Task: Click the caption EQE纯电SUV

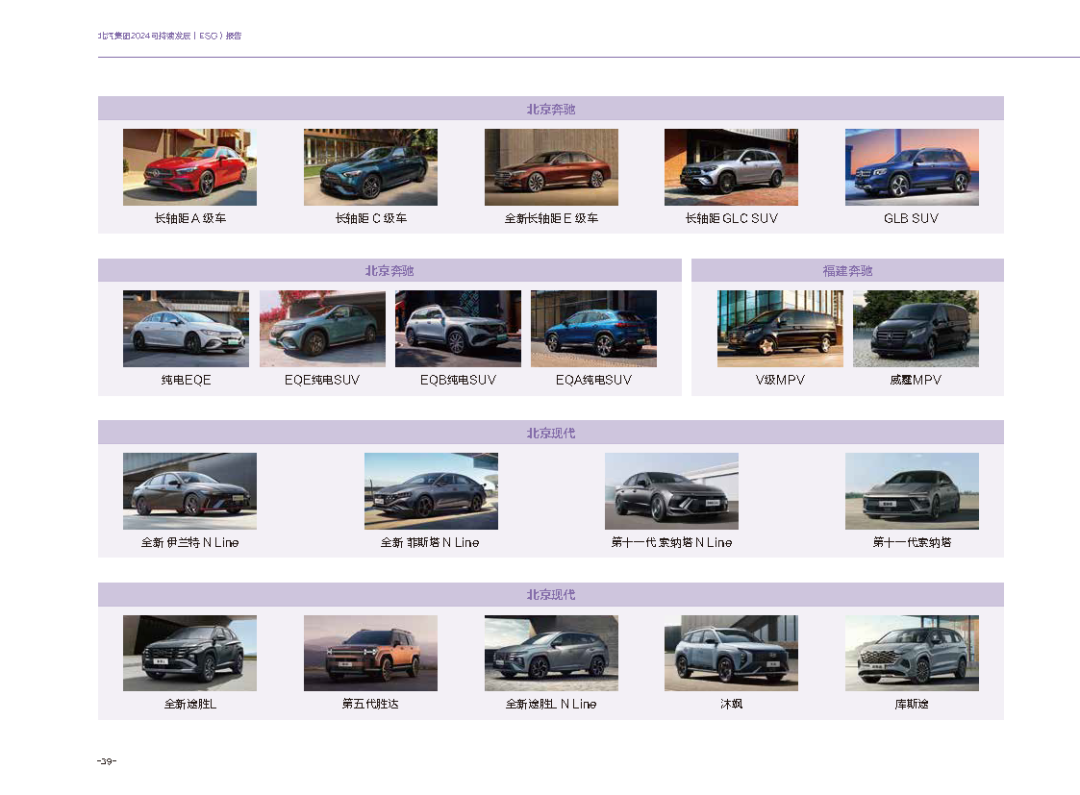Action: (322, 380)
